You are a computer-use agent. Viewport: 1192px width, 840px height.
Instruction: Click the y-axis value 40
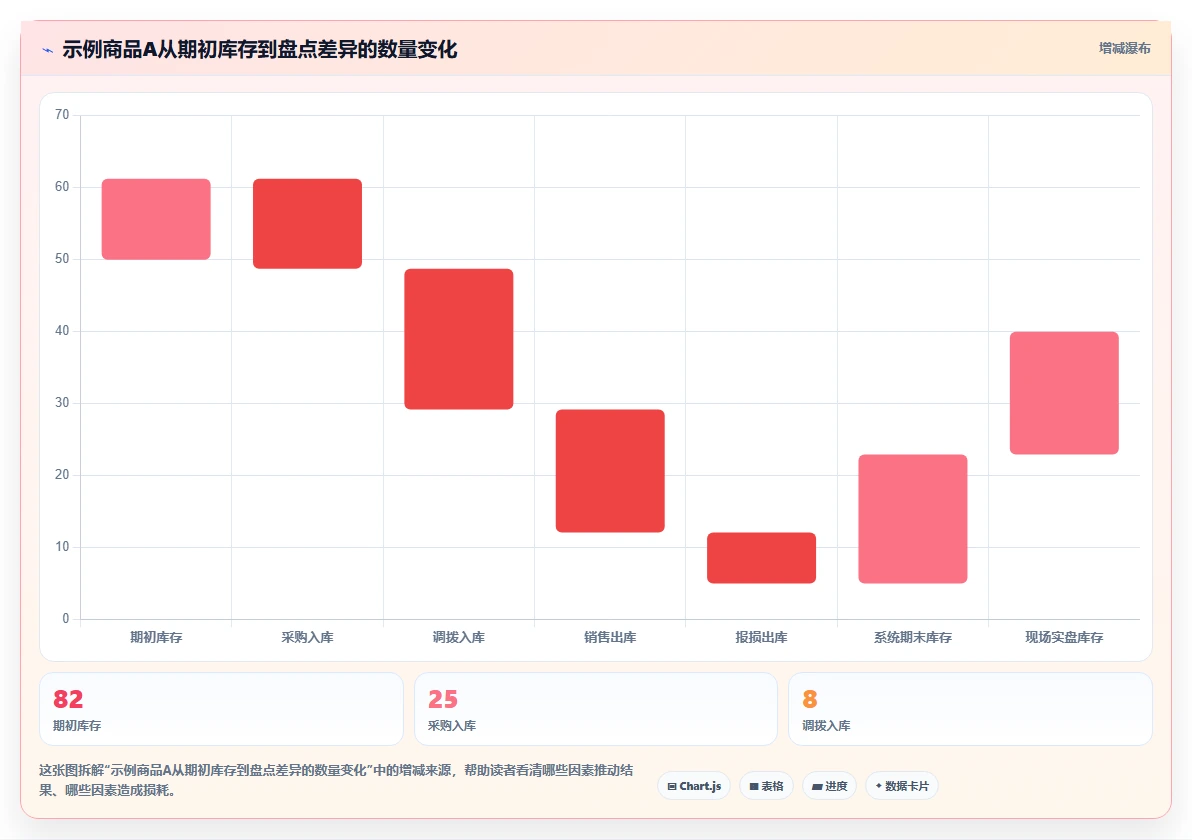pos(62,331)
